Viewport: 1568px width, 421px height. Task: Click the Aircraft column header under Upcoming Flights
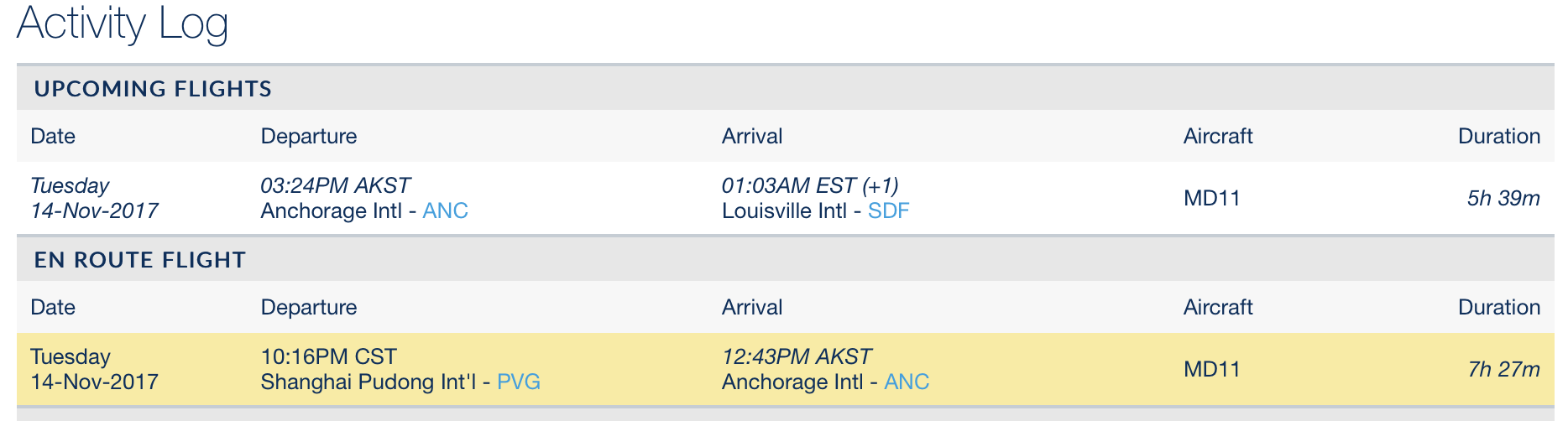click(1217, 136)
